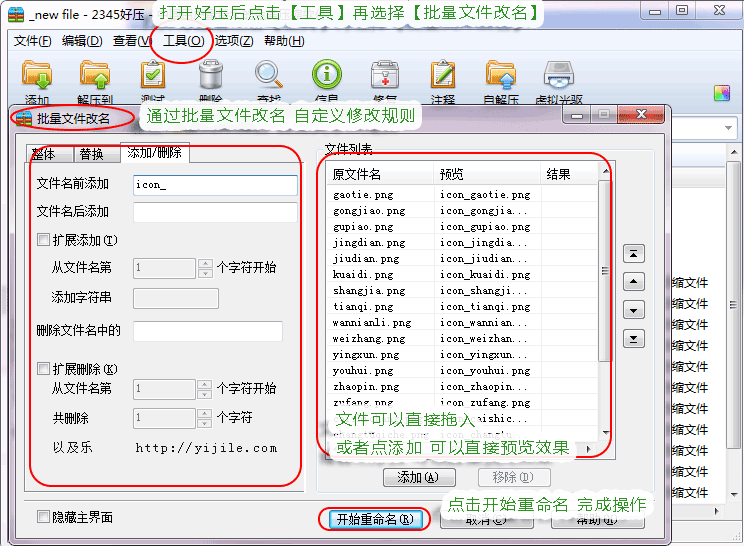Open the 编辑(D) menu

click(82, 41)
